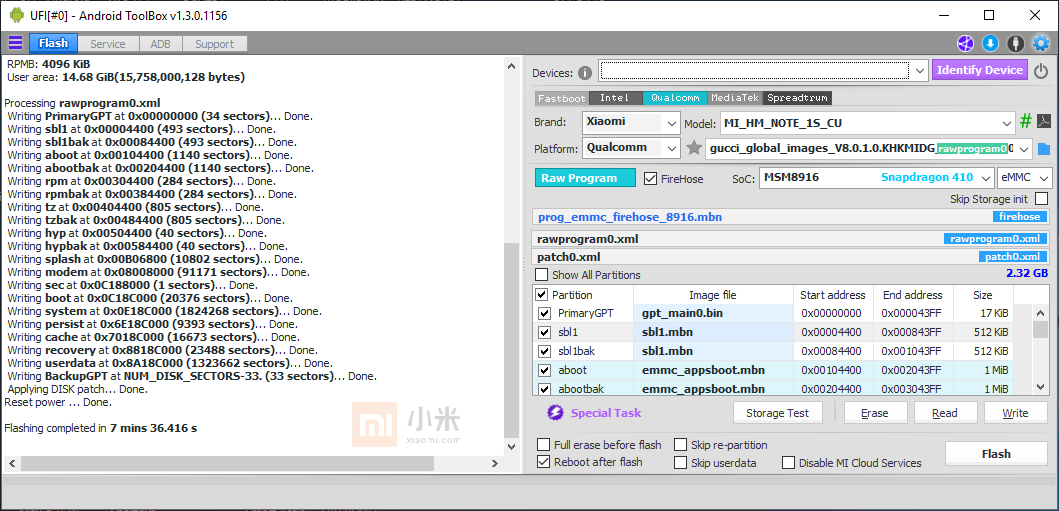Check Show All Partitions
1059x511 pixels.
[x=542, y=275]
